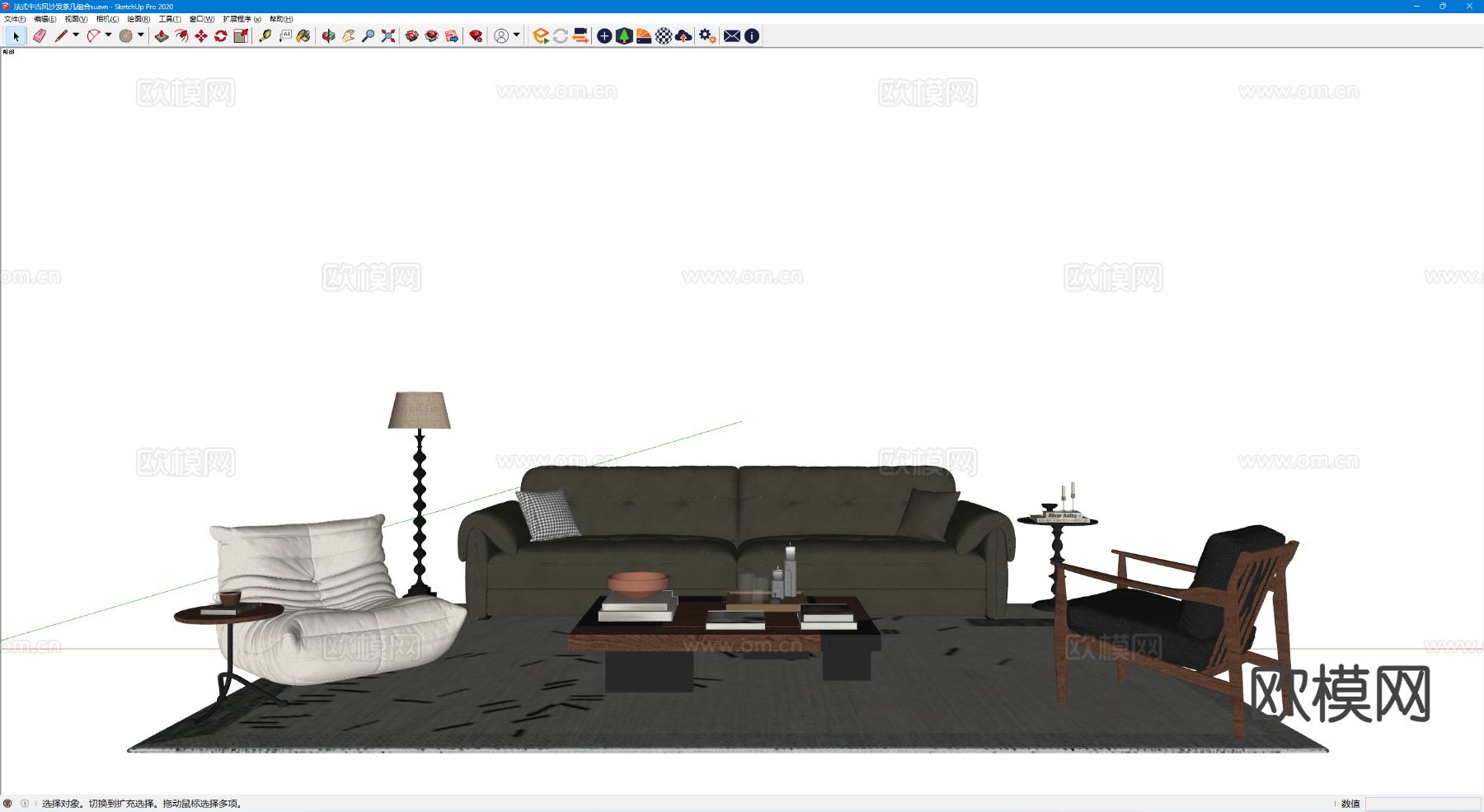Expand the Line tool dropdown arrow
This screenshot has height=812, width=1484.
tap(76, 35)
